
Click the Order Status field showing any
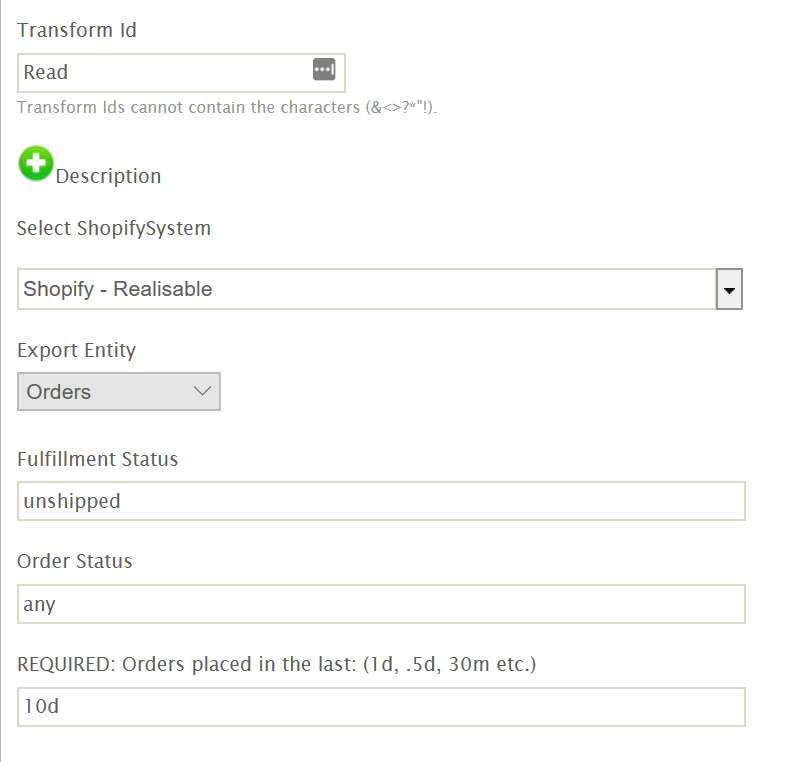(381, 604)
